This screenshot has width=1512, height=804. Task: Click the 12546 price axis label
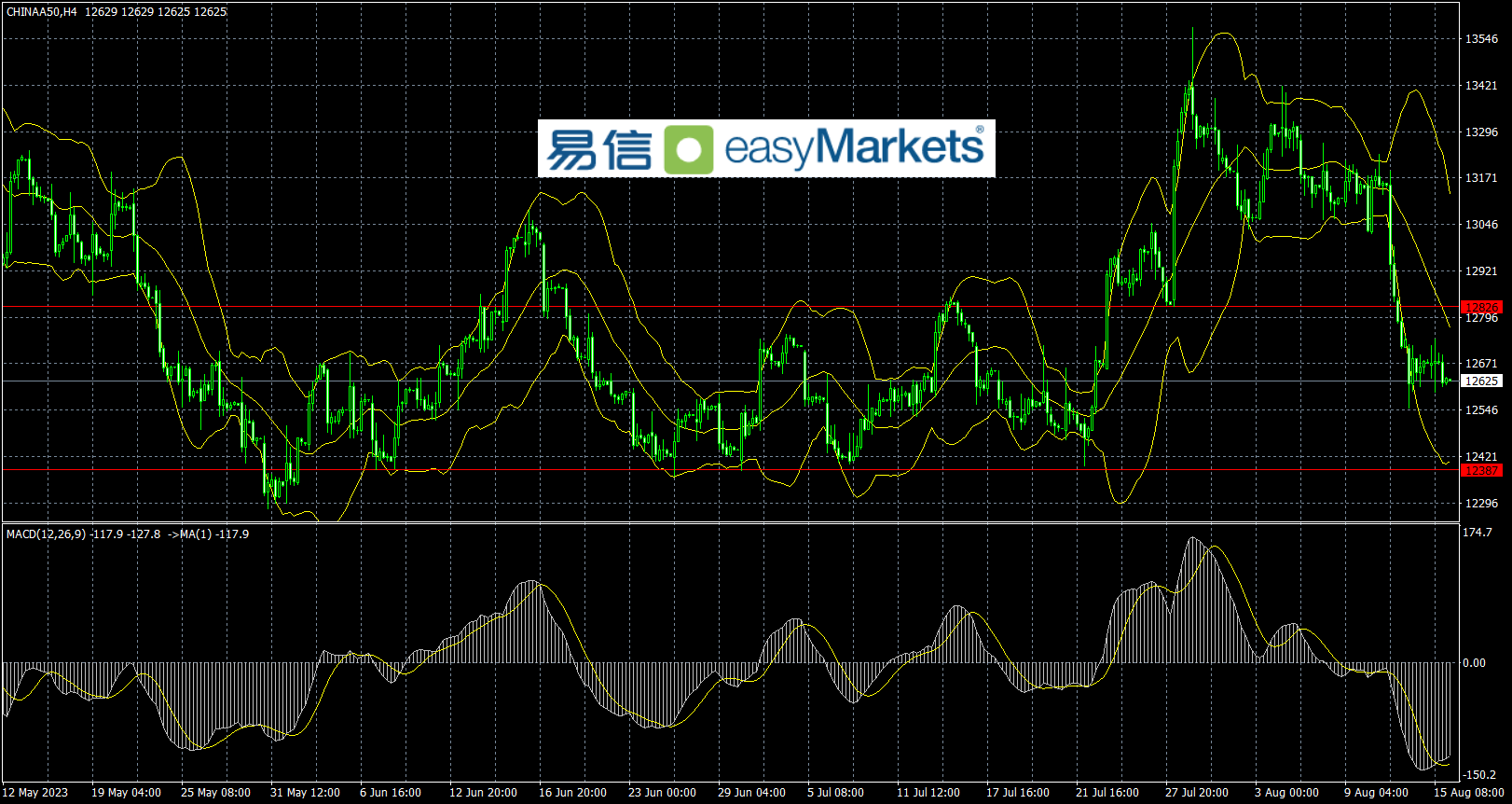(x=1481, y=410)
